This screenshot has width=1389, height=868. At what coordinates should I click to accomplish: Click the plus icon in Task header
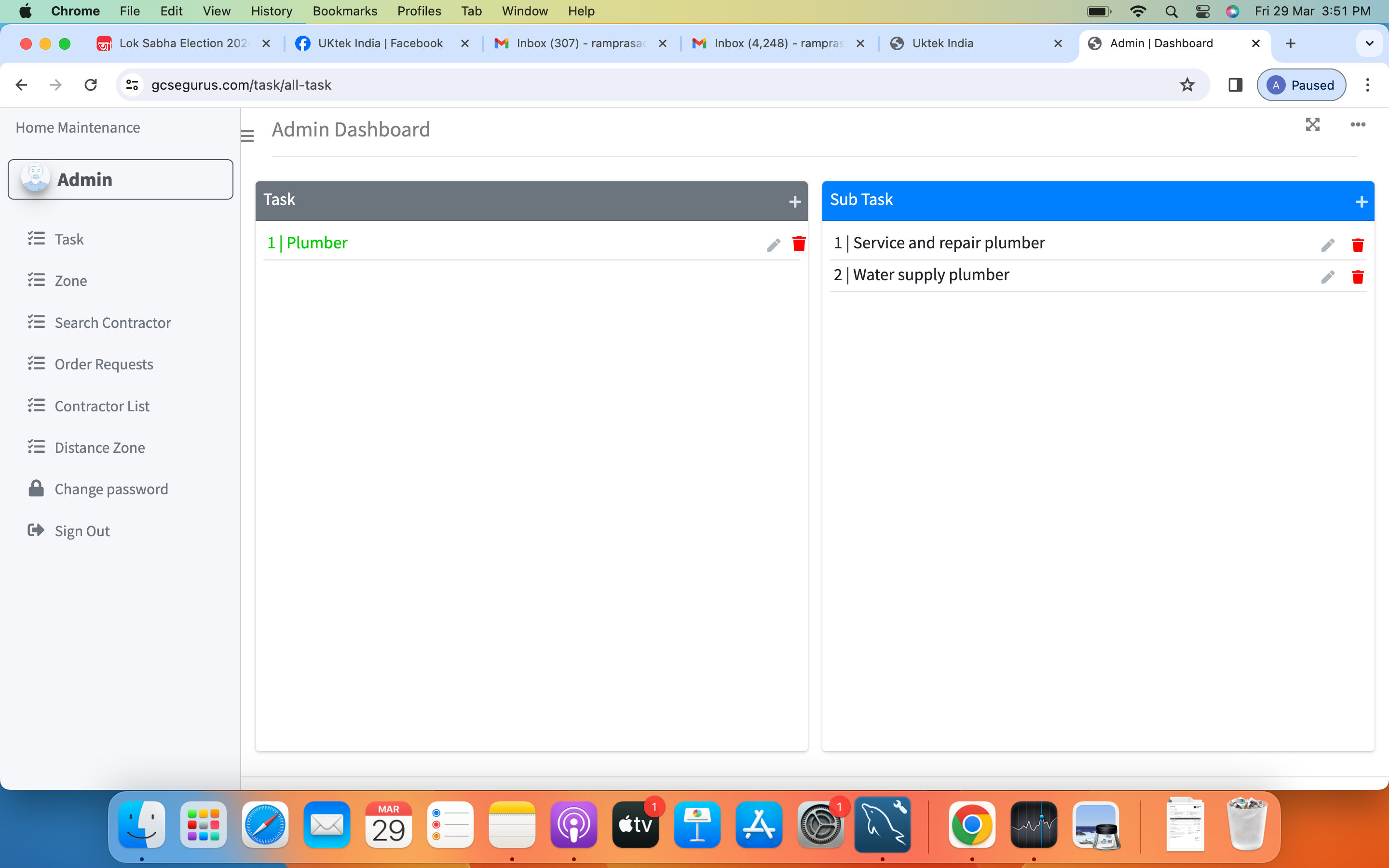(x=794, y=202)
